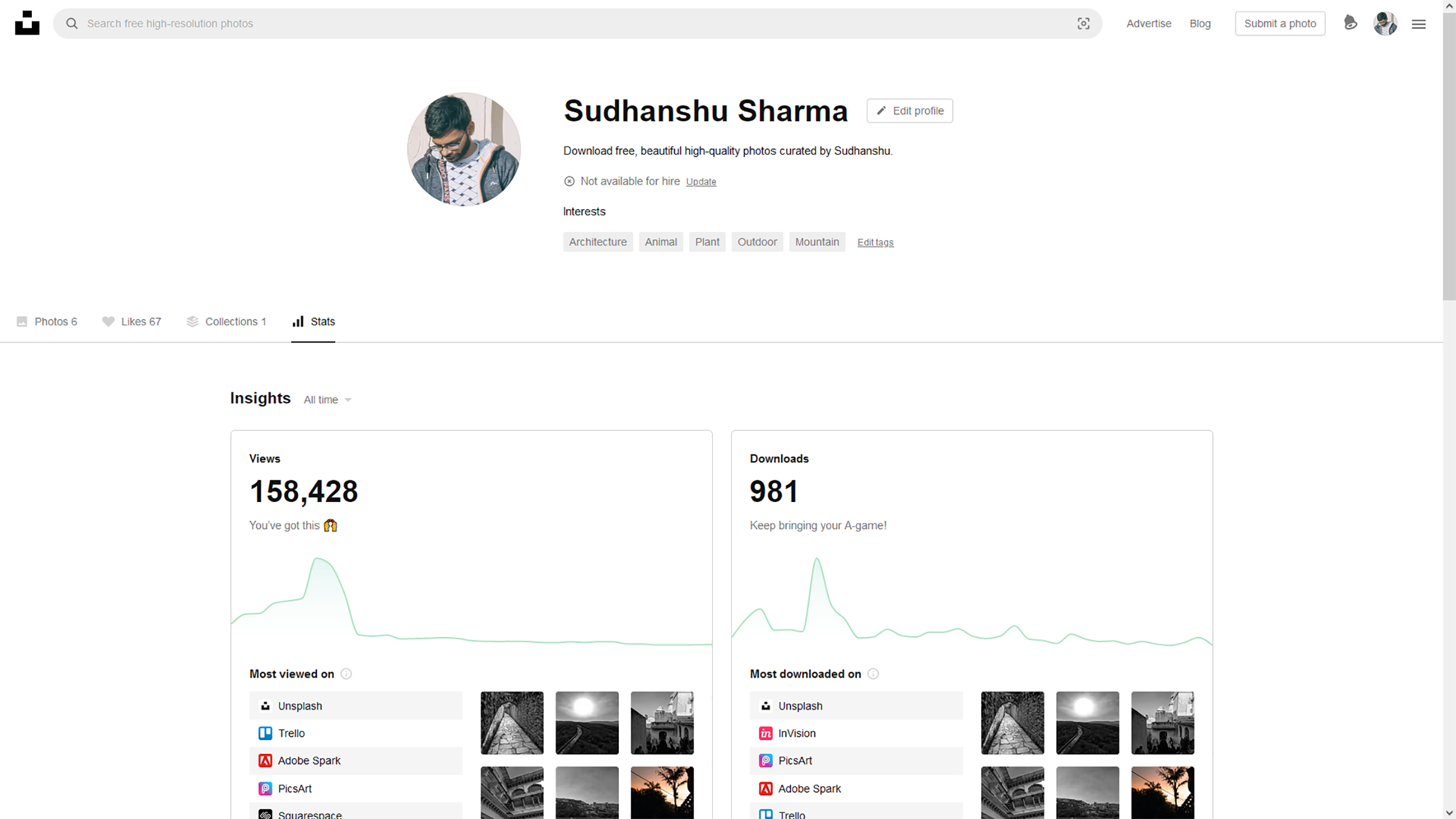Click the Submit a photo button

(x=1280, y=23)
